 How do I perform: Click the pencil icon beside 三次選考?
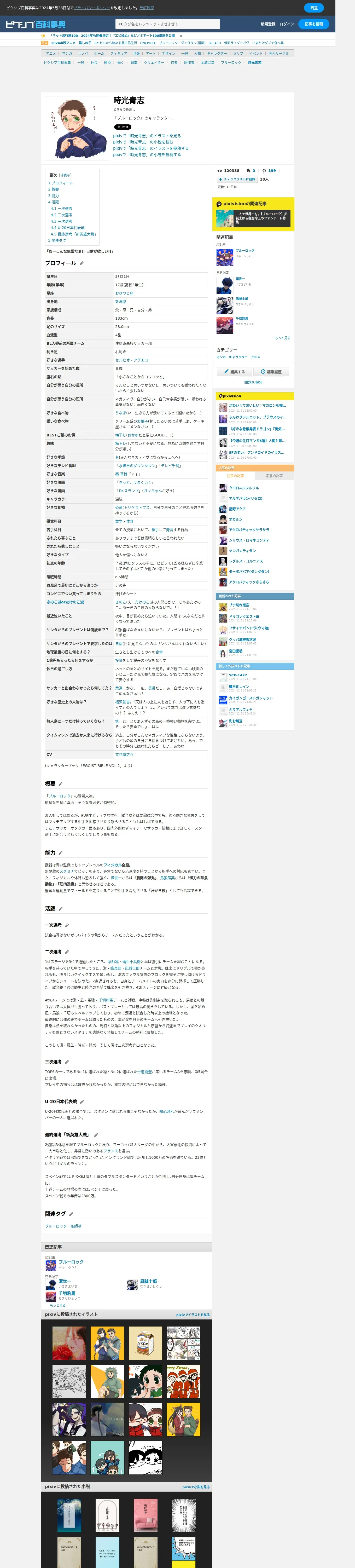click(67, 1062)
